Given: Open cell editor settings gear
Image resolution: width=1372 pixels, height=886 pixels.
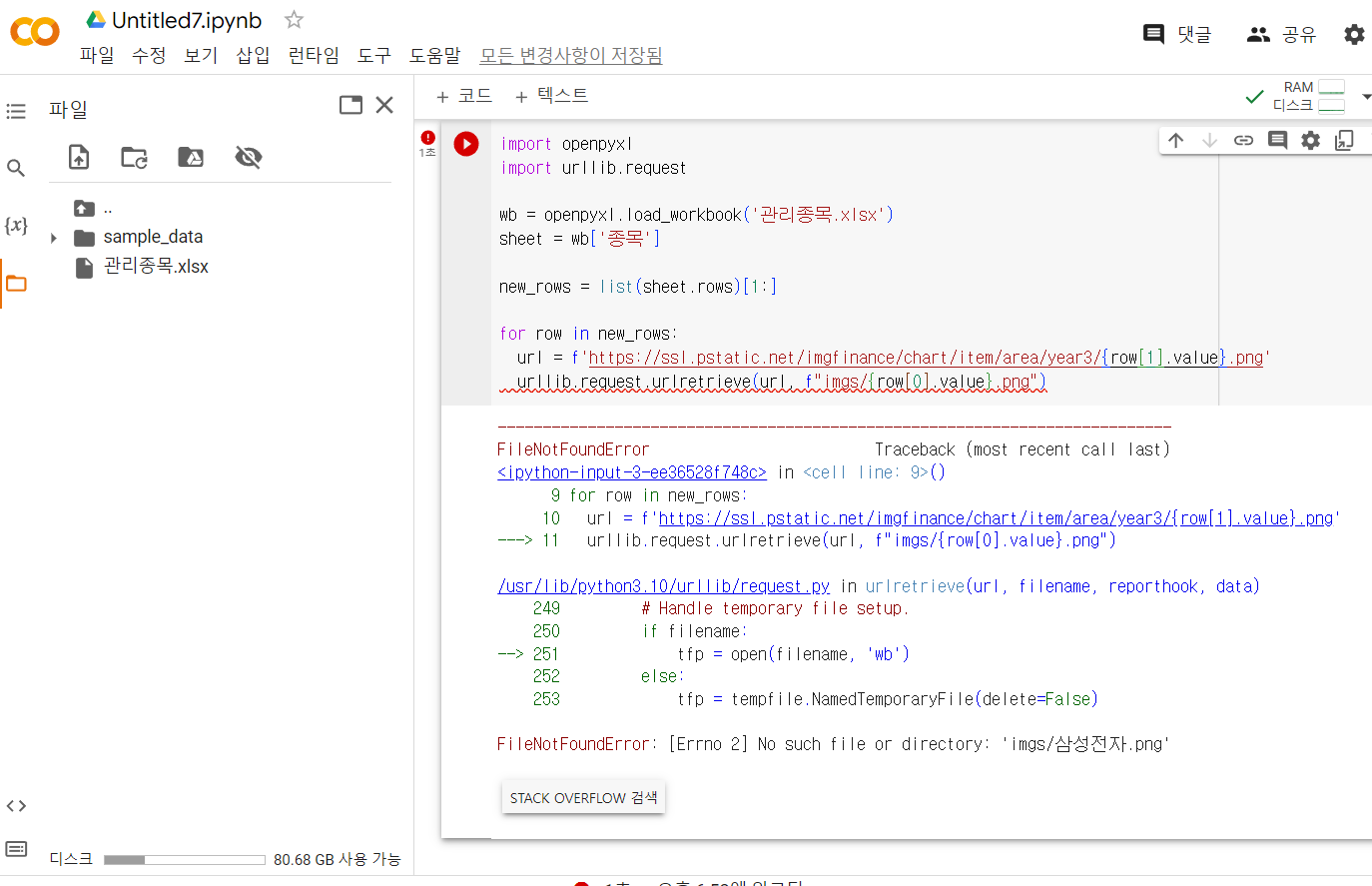Looking at the screenshot, I should click(x=1311, y=141).
